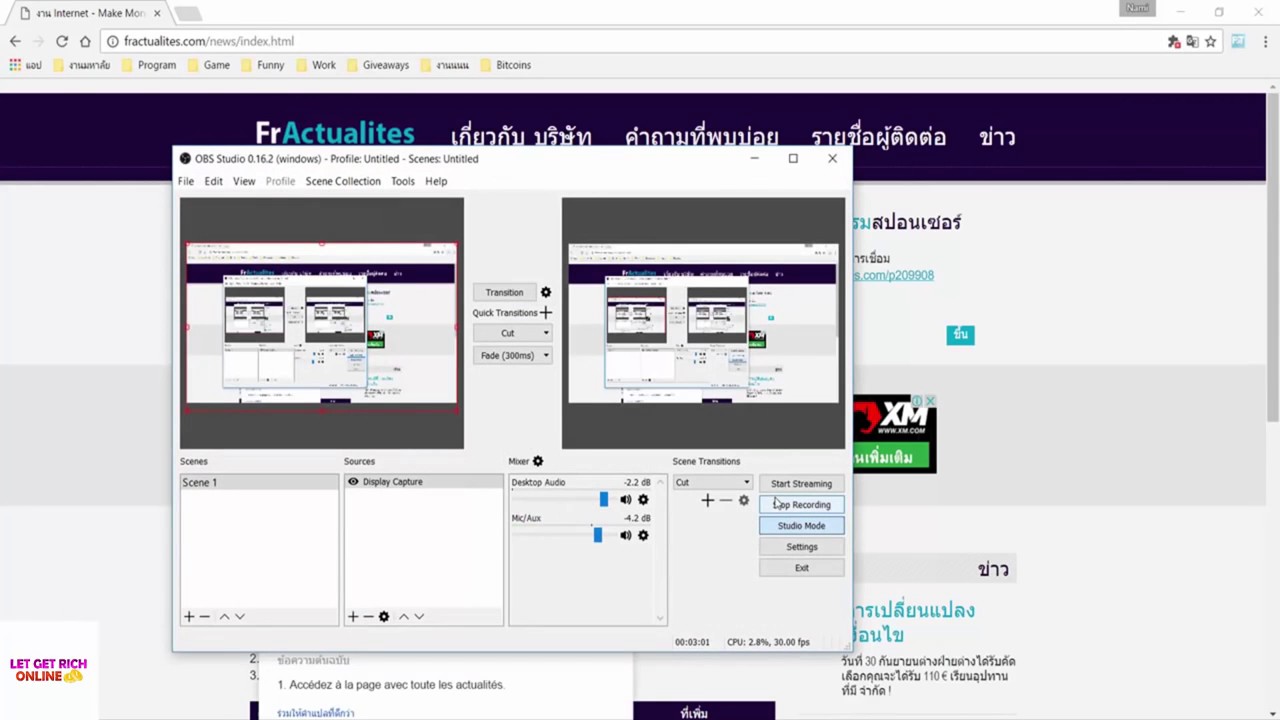
Task: Mute Desktop Audio speaker icon
Action: (x=626, y=500)
